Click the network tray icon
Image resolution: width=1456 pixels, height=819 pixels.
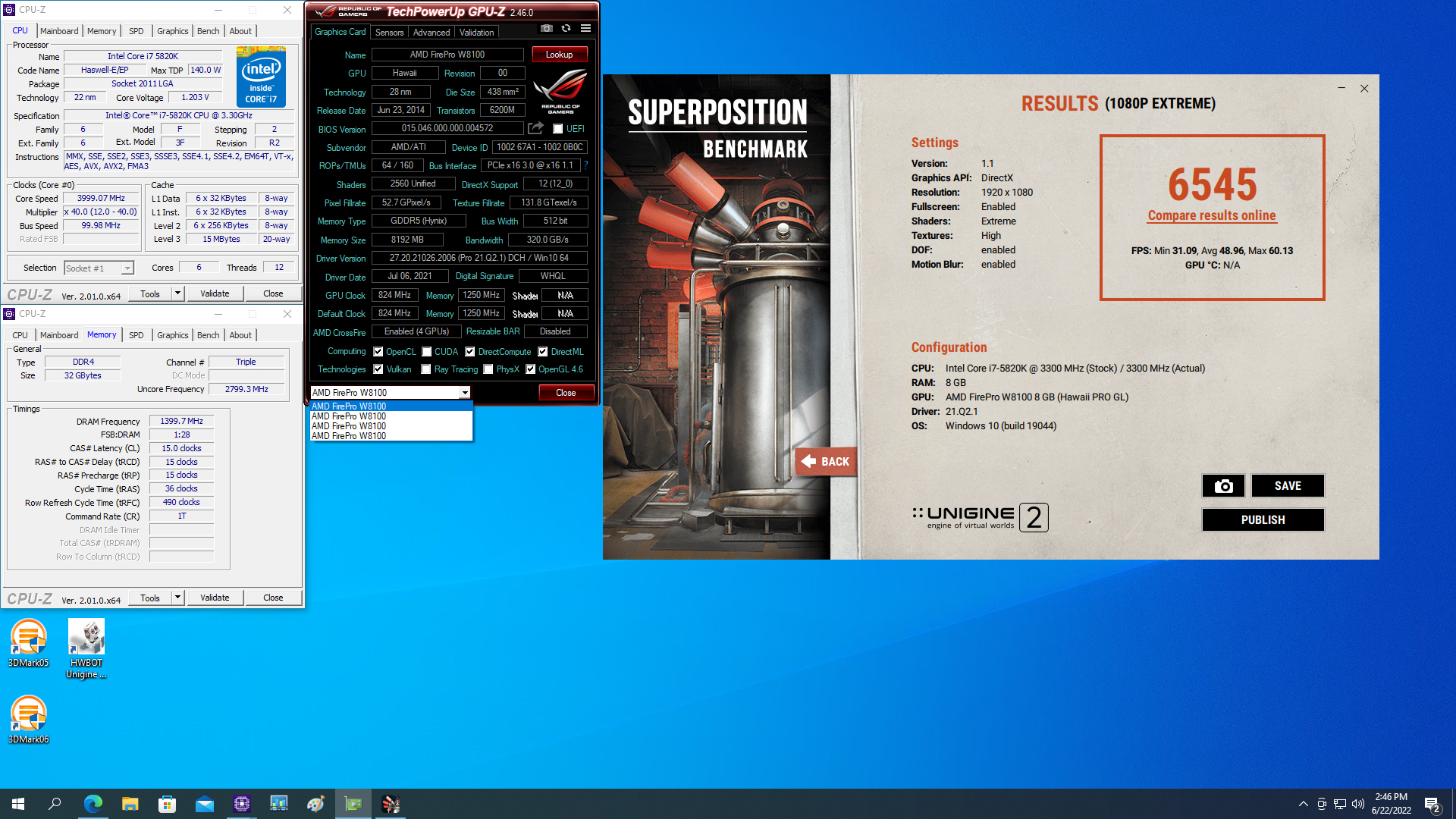point(1339,804)
